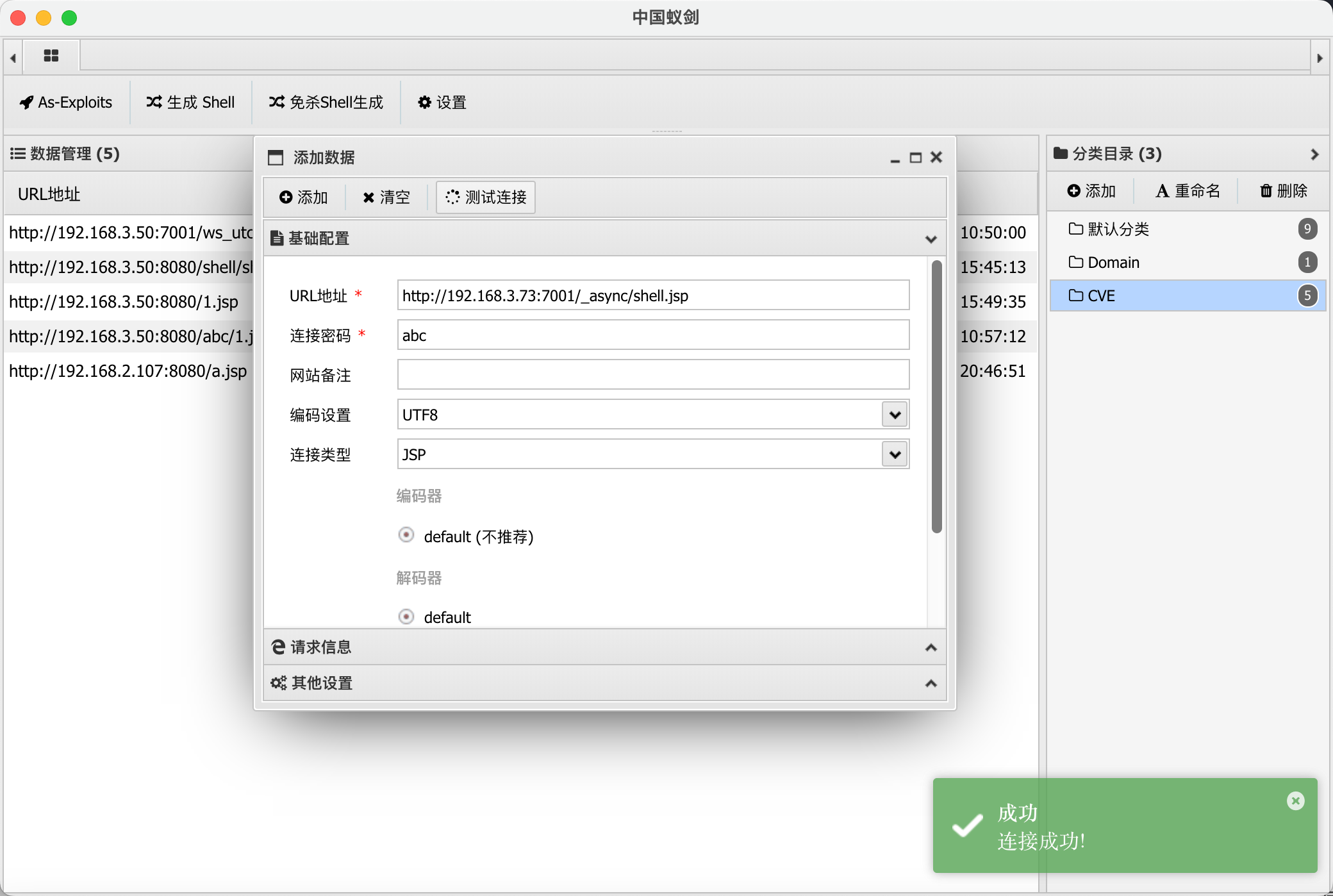Click the grid home tab icon
Viewport: 1333px width, 896px height.
point(51,56)
